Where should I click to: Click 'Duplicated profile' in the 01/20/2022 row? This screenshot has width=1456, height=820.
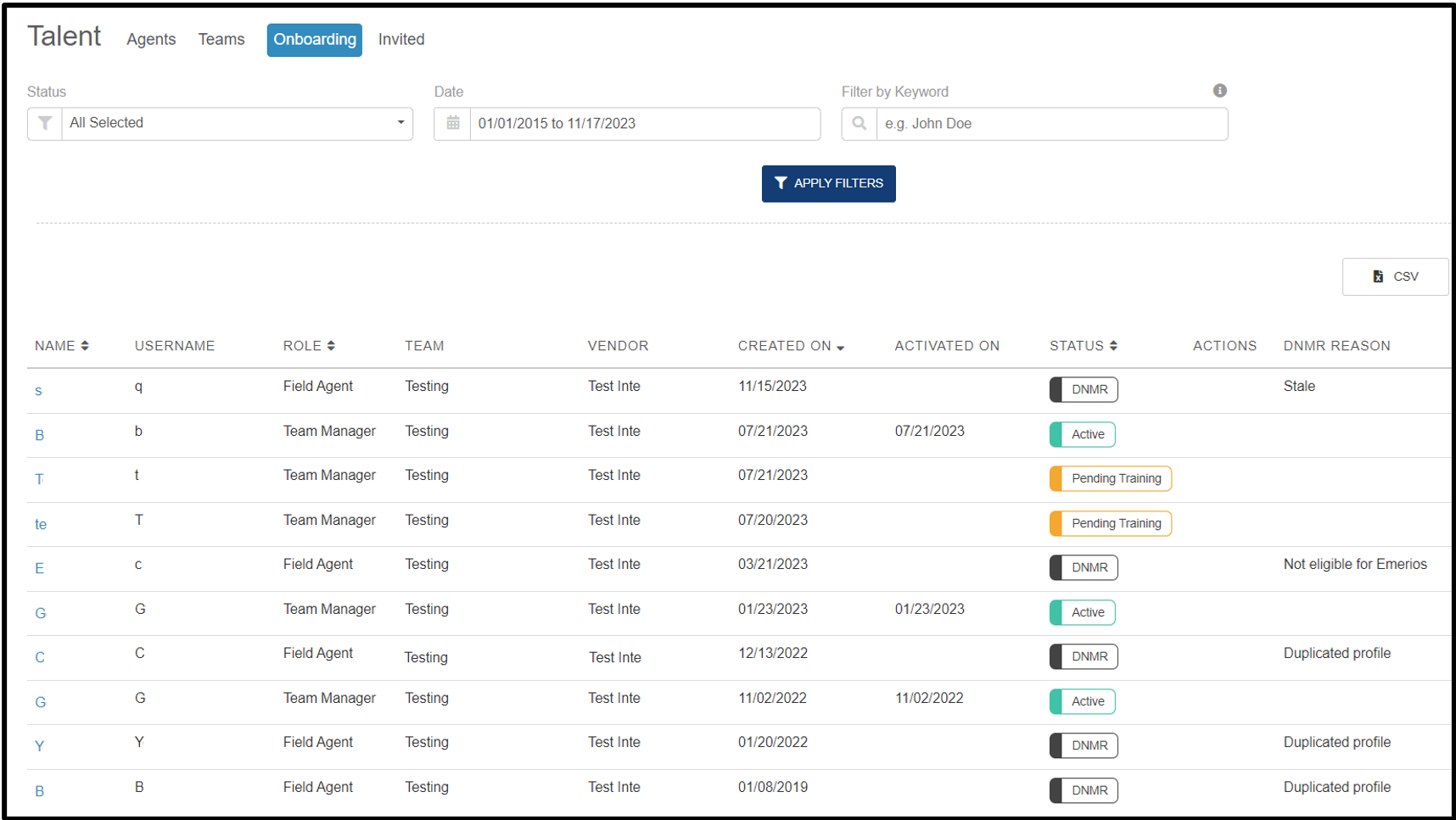click(x=1337, y=743)
